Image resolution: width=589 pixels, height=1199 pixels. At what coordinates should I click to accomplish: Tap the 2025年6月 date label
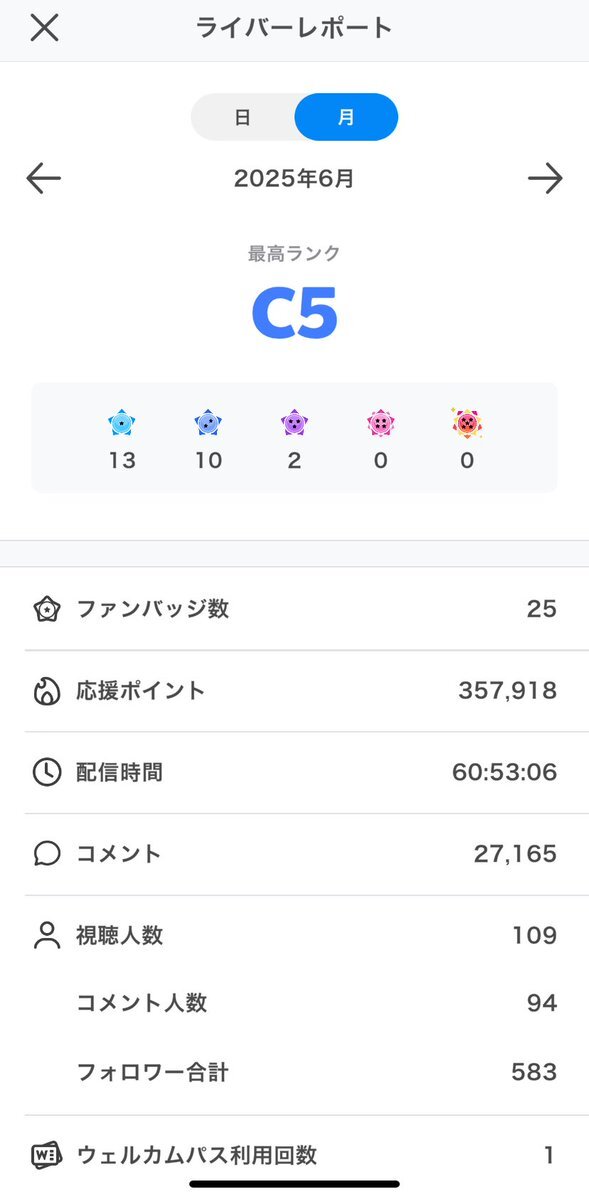(294, 179)
